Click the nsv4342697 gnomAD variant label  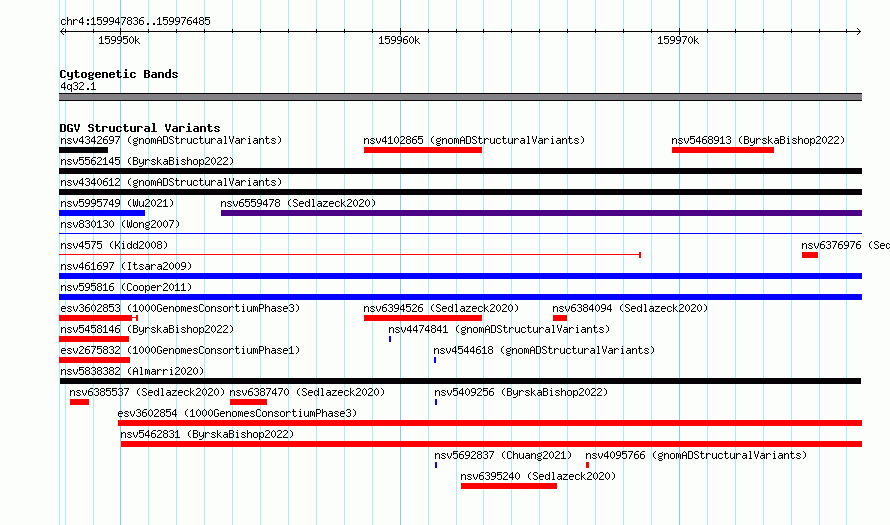tap(171, 140)
